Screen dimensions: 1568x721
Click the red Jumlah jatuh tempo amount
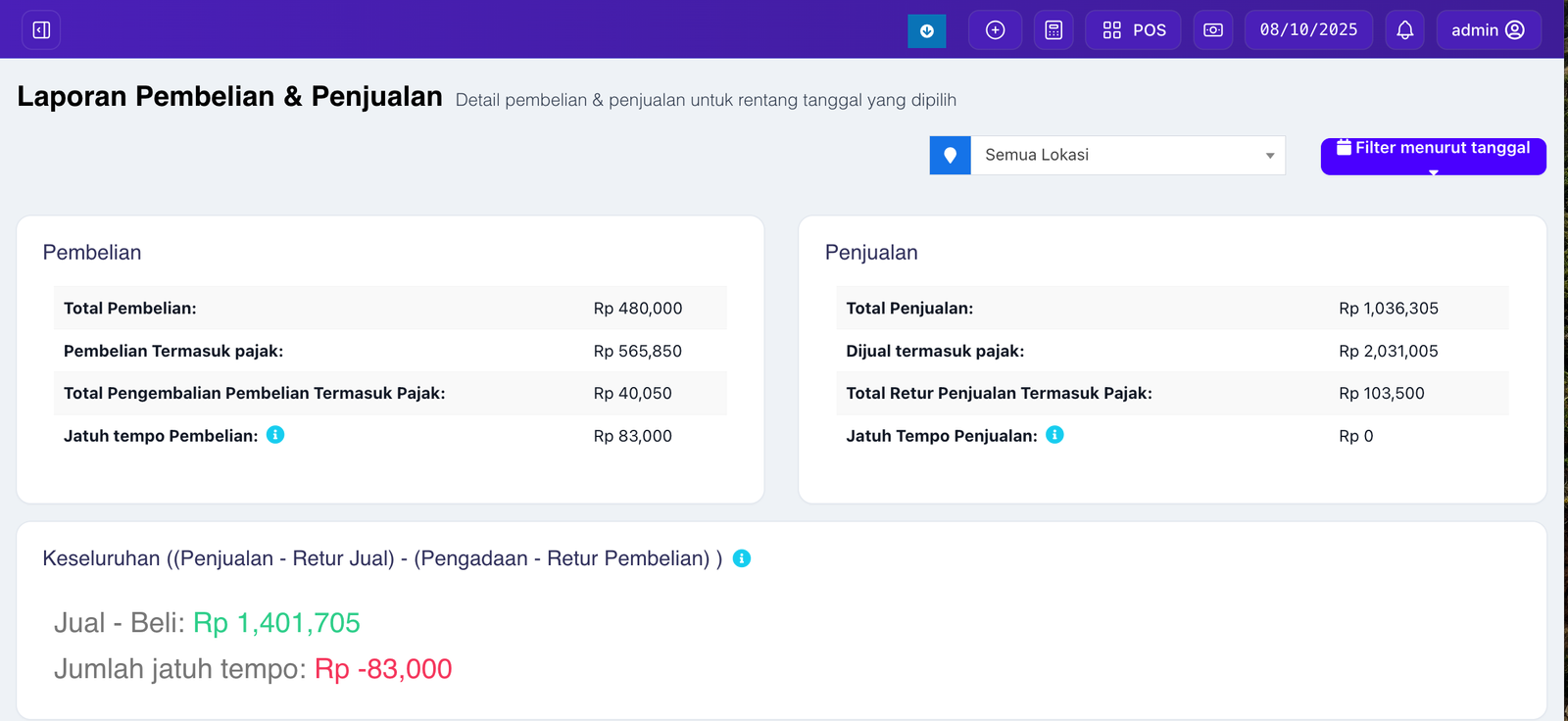pyautogui.click(x=383, y=669)
